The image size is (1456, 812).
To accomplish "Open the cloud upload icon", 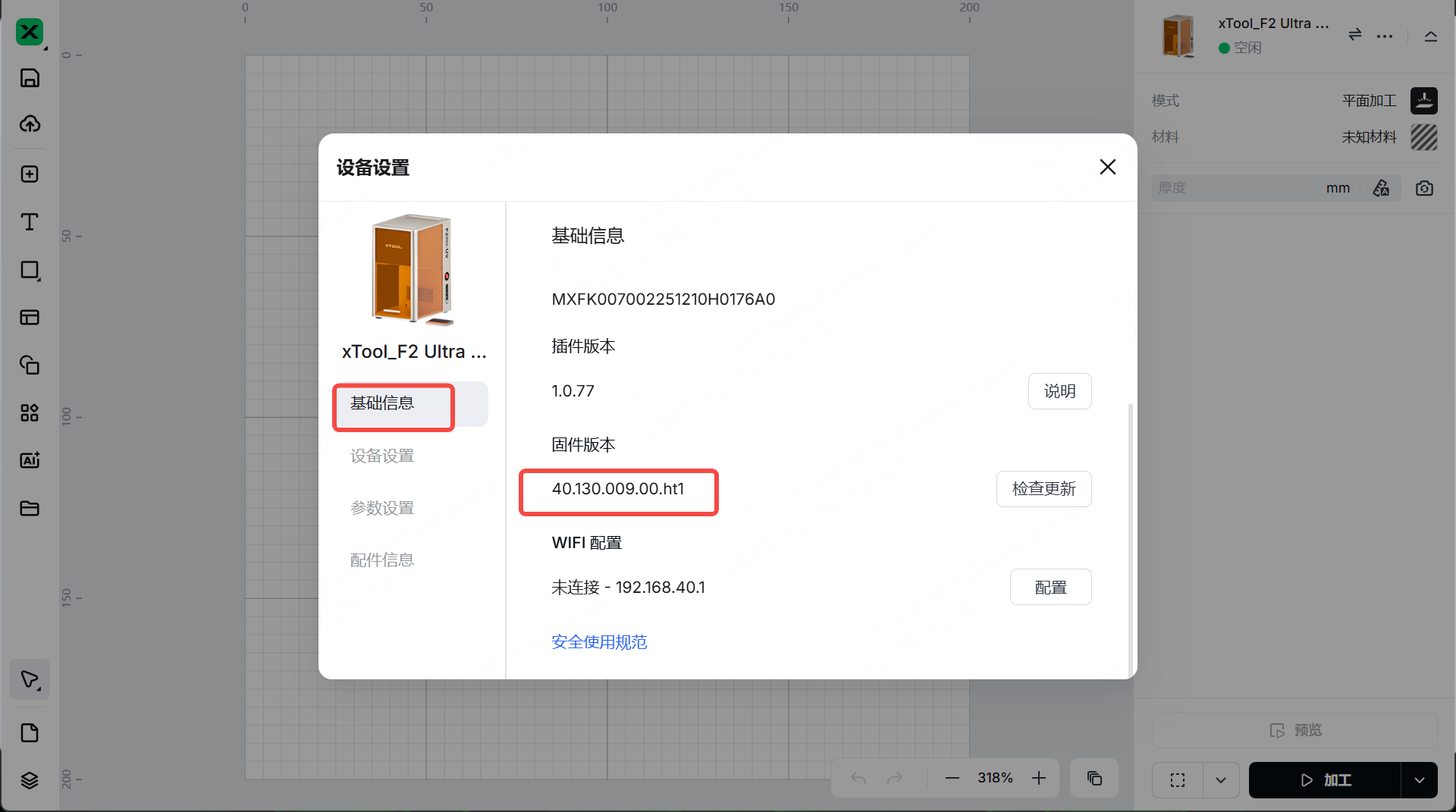I will (x=30, y=124).
